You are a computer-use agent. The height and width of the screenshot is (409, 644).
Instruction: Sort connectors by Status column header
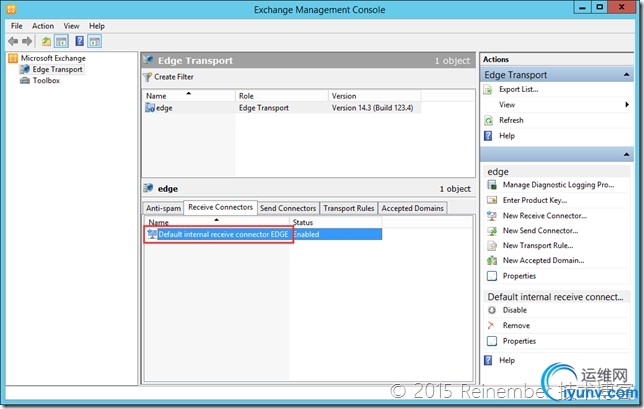(x=336, y=222)
